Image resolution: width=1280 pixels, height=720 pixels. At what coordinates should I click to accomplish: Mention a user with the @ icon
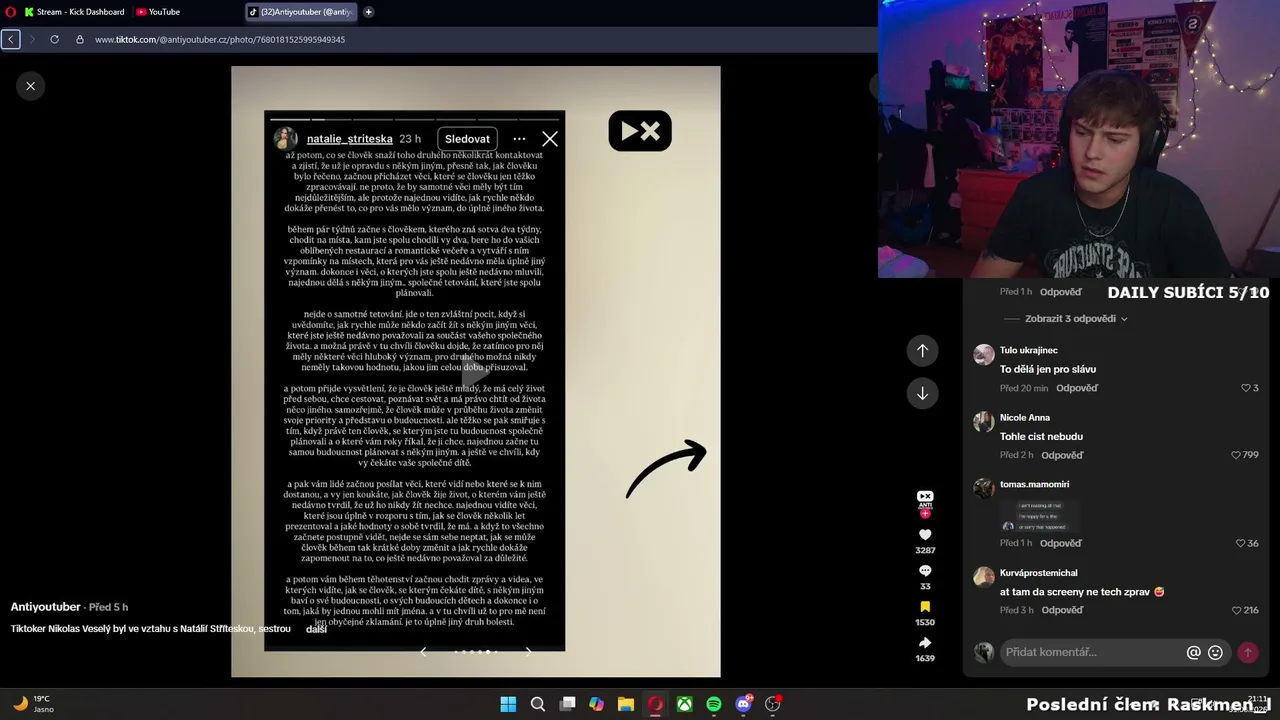[1193, 652]
